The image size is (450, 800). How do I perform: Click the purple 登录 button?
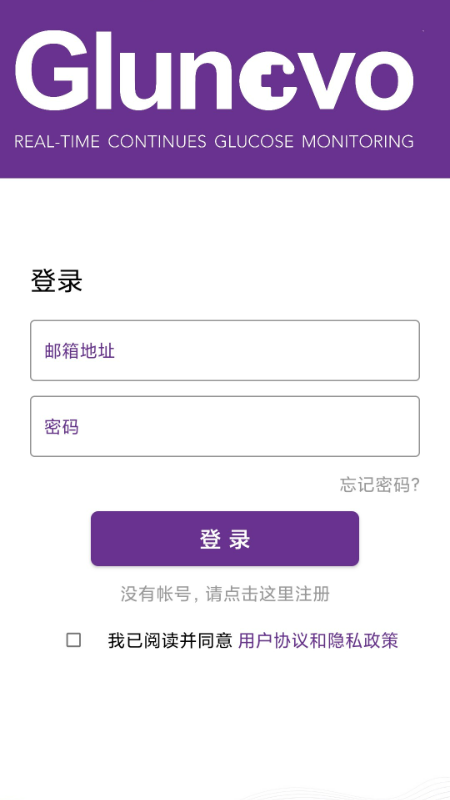(x=225, y=539)
